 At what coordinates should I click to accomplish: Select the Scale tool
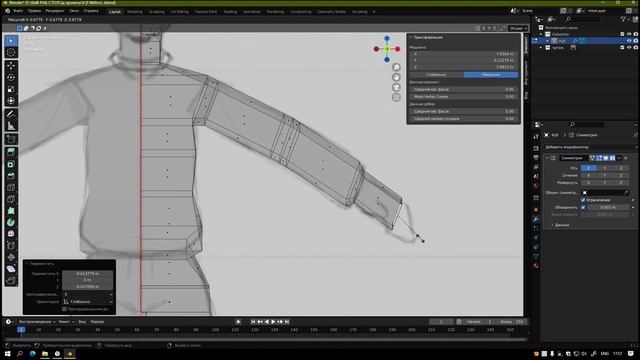(x=11, y=89)
